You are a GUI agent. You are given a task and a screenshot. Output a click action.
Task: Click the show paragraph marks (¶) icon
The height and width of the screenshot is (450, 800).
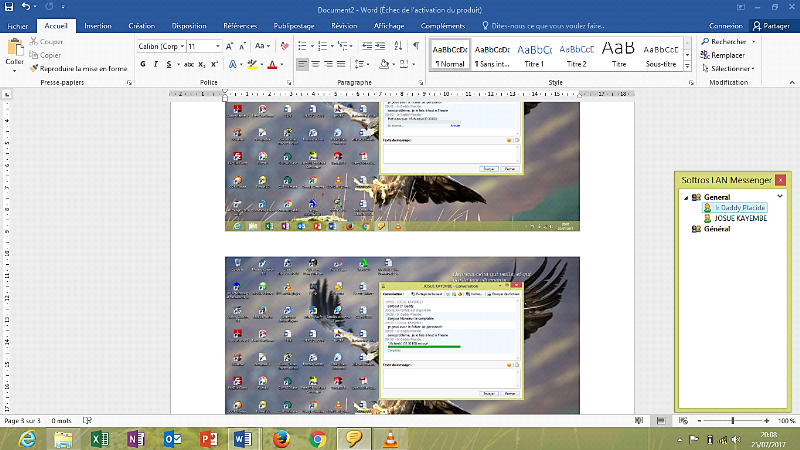[x=415, y=46]
